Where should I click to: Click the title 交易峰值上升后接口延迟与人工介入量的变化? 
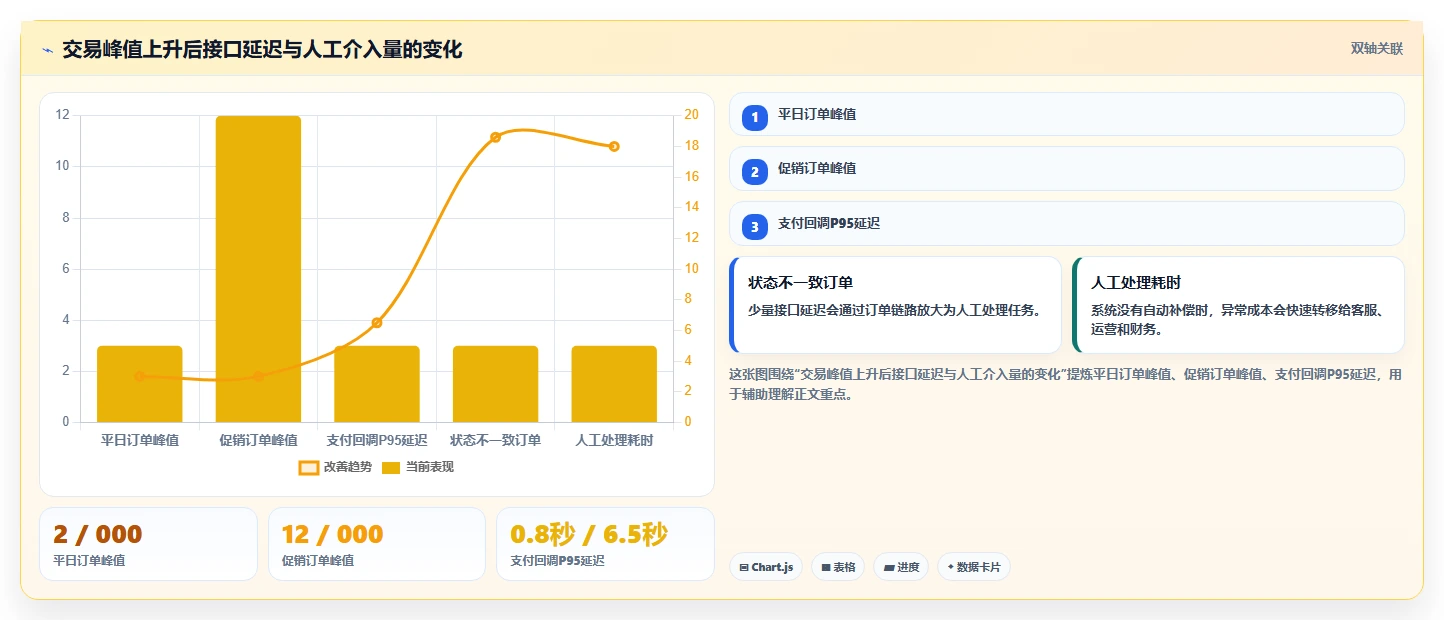(262, 50)
